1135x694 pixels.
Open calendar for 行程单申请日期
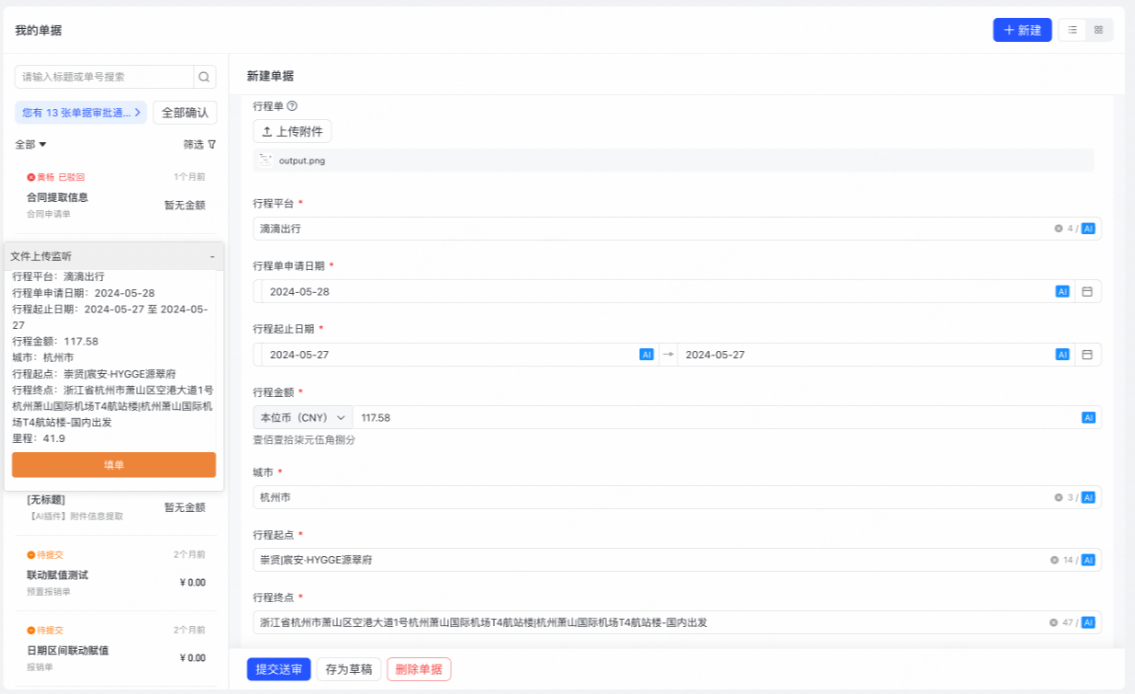[x=1087, y=292]
